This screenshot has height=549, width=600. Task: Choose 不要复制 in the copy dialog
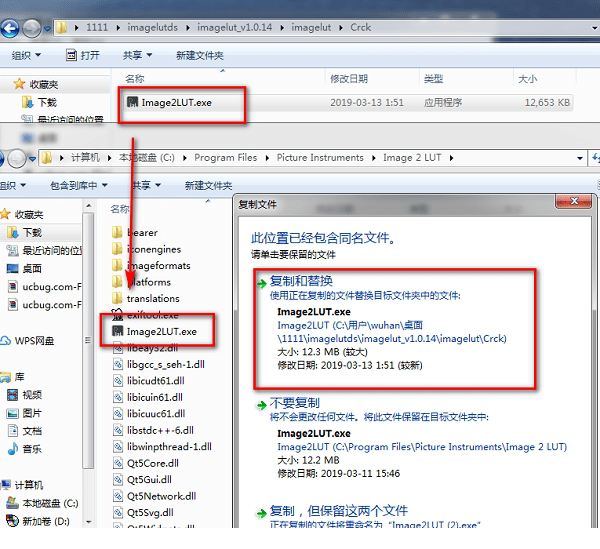411,438
